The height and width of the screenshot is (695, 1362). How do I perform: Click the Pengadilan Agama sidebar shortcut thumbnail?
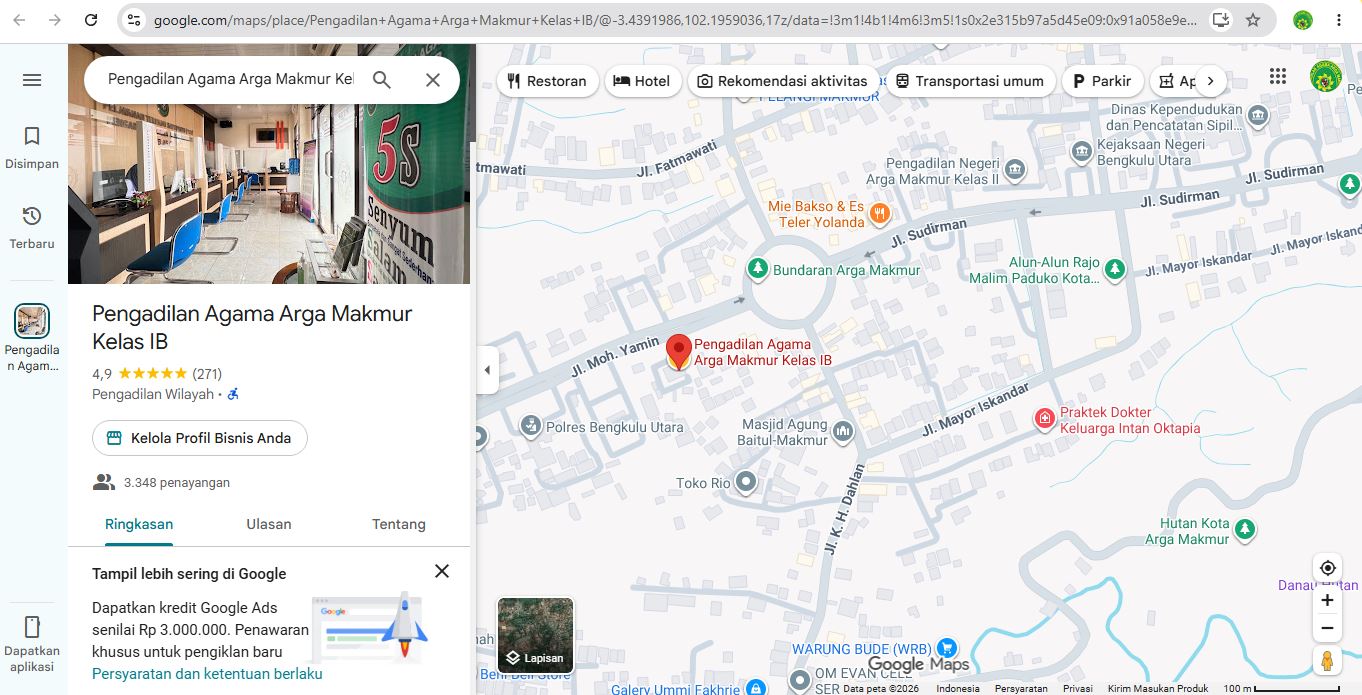click(32, 321)
